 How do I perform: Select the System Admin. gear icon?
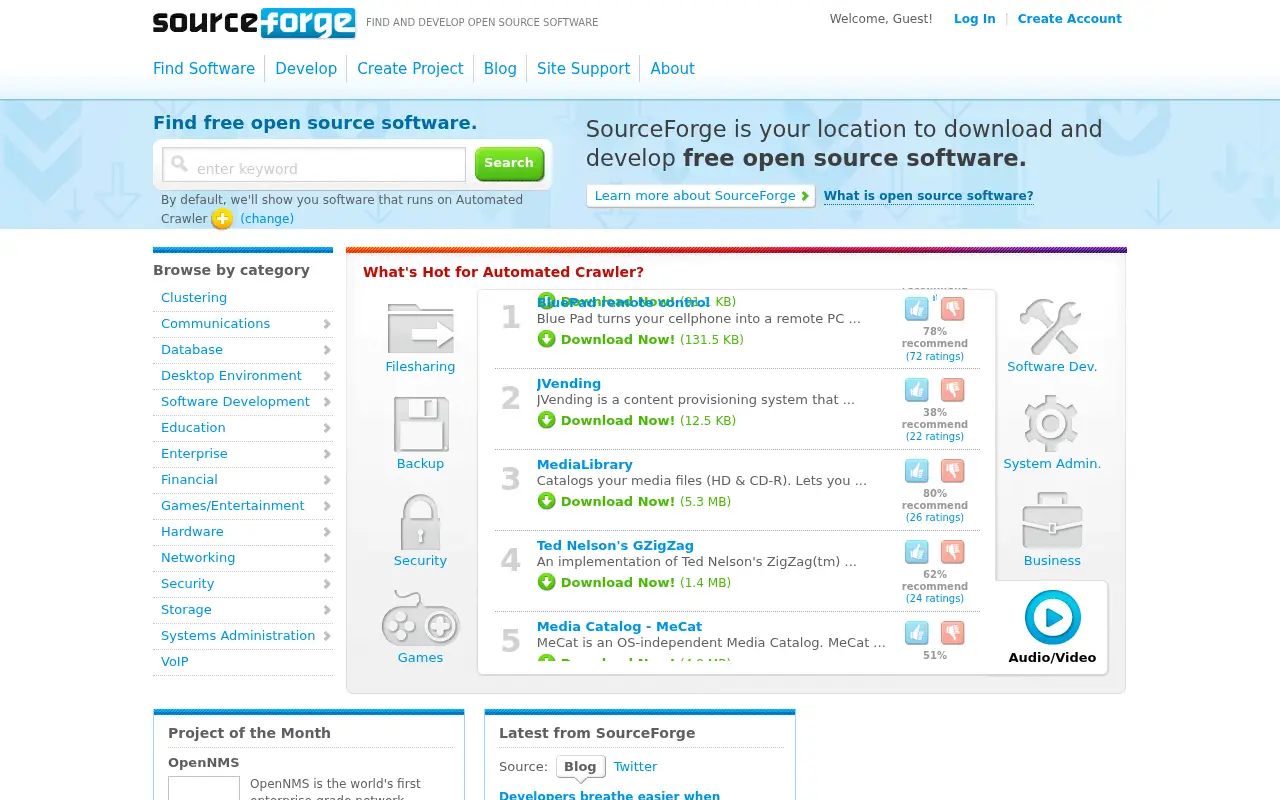[1051, 423]
